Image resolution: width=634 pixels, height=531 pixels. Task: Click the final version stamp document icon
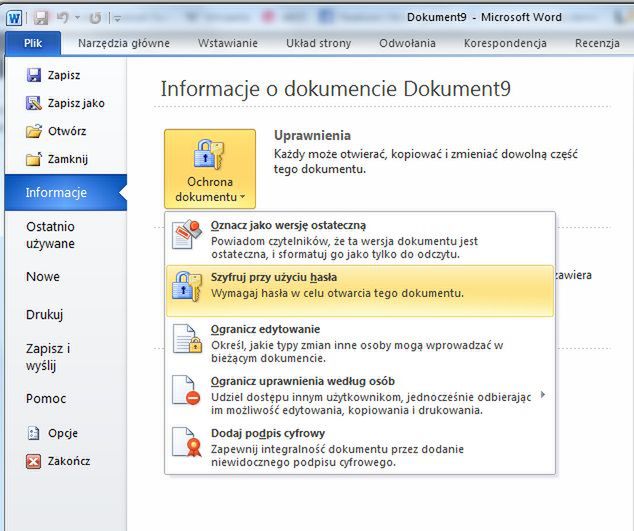[186, 234]
